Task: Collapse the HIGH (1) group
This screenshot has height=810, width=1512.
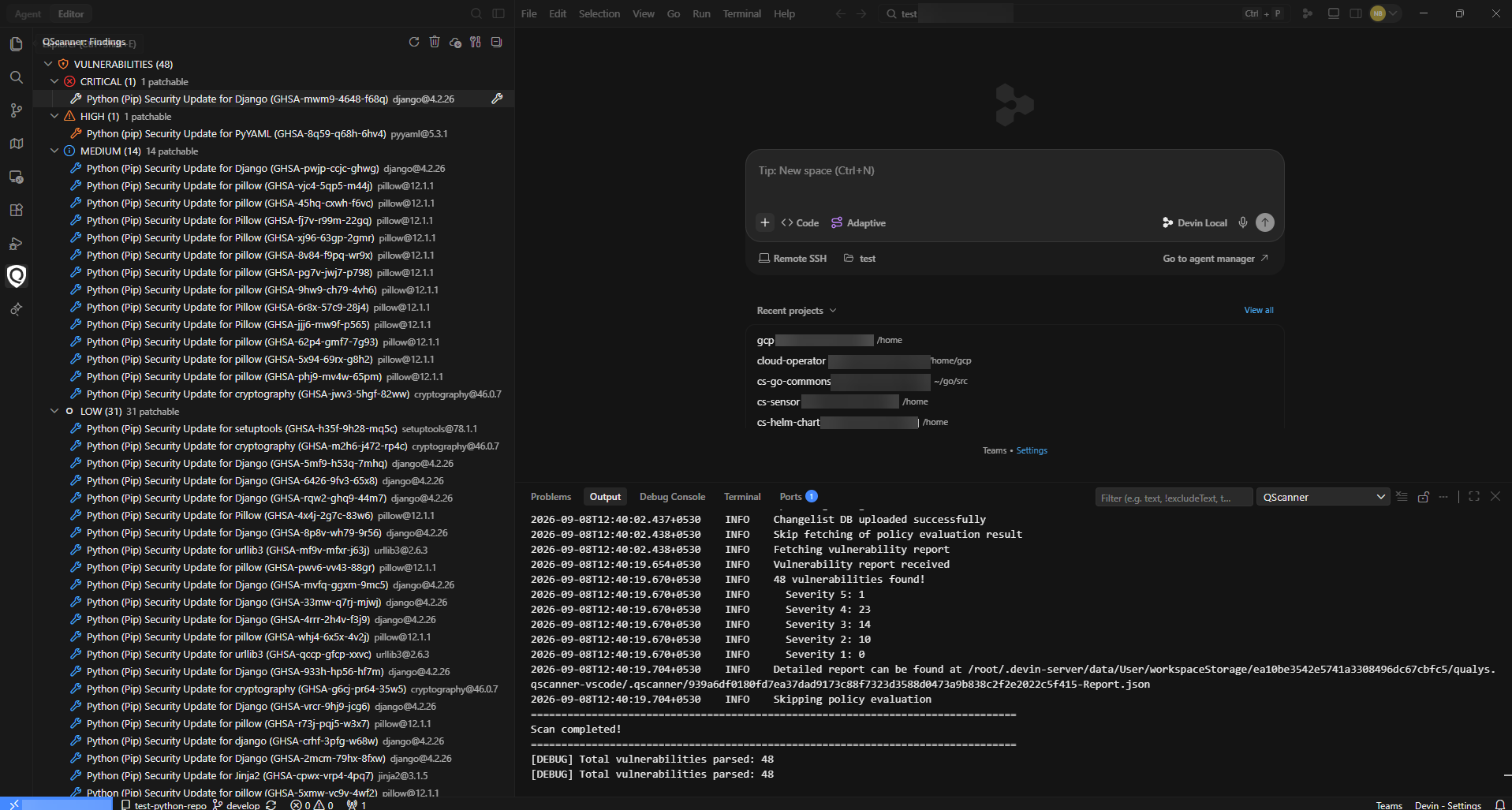Action: click(54, 116)
